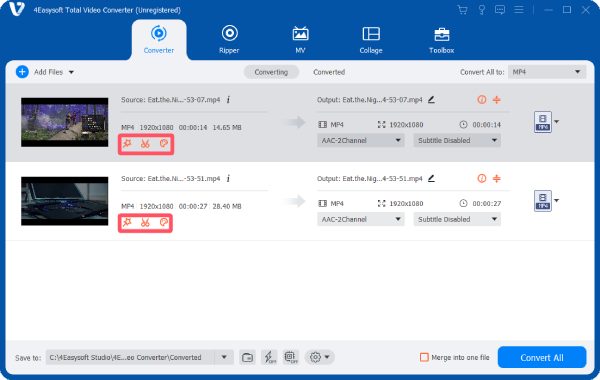The image size is (600, 380).
Task: Open the Convert All to MP4 dropdown
Action: pos(547,72)
